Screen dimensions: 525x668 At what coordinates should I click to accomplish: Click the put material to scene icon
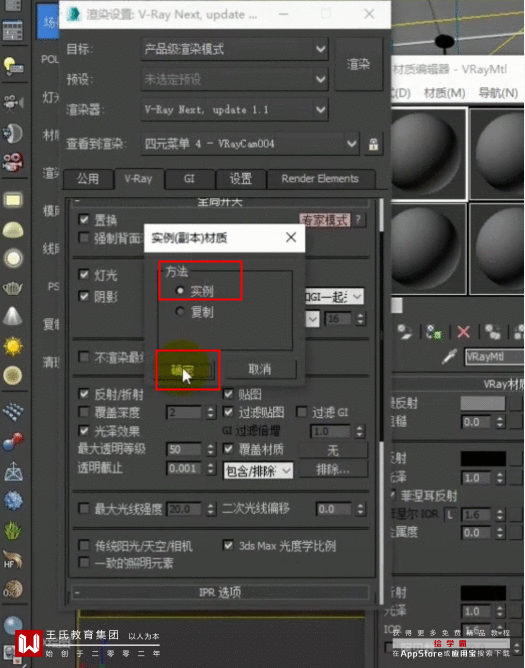pos(404,331)
